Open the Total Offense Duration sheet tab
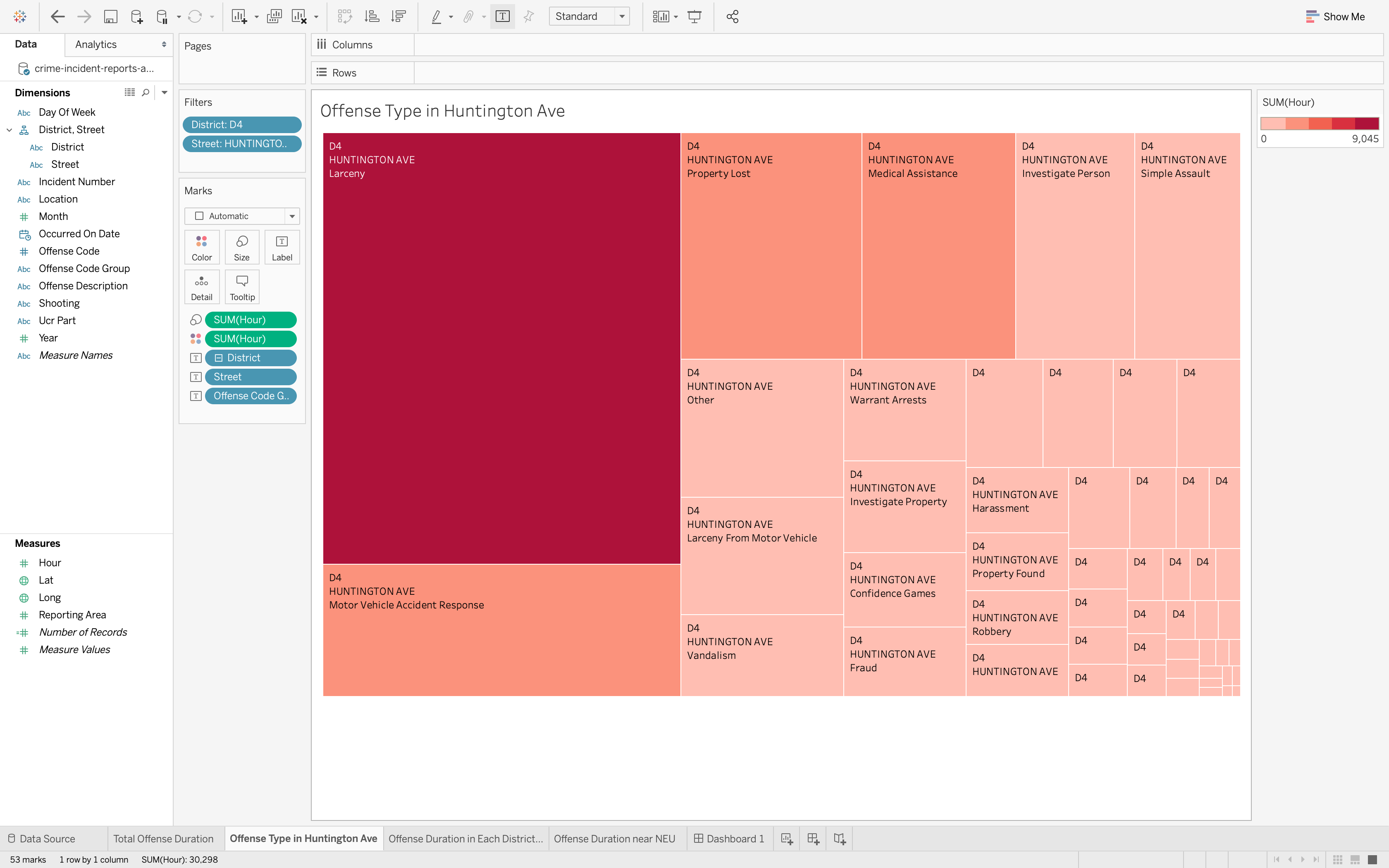Image resolution: width=1389 pixels, height=868 pixels. click(164, 839)
